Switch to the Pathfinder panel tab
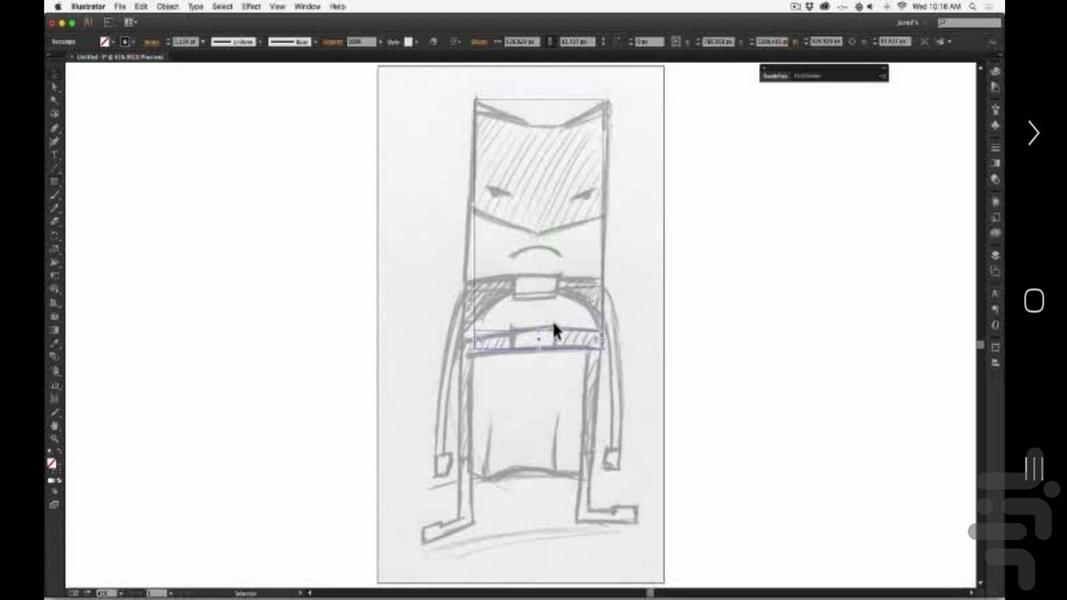The height and width of the screenshot is (600, 1067). [x=807, y=76]
